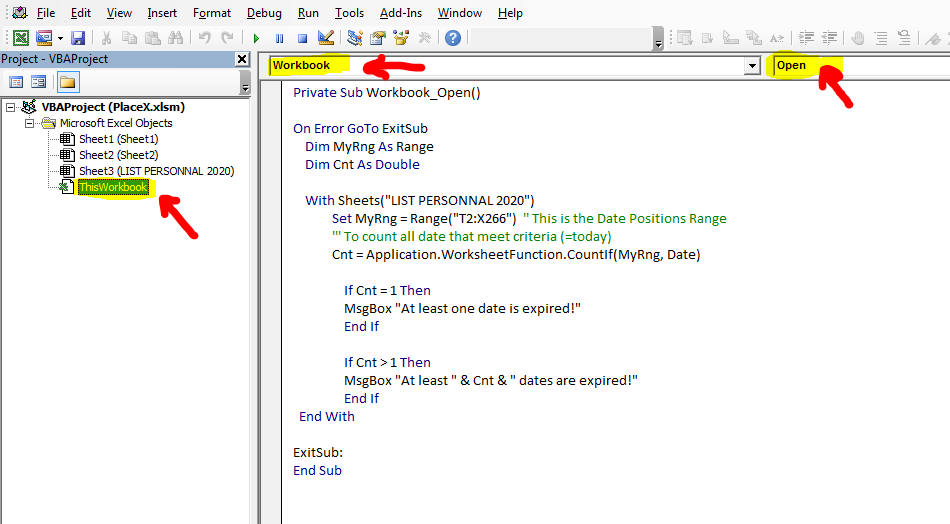Toggle Design Mode ruler icon

[325, 38]
